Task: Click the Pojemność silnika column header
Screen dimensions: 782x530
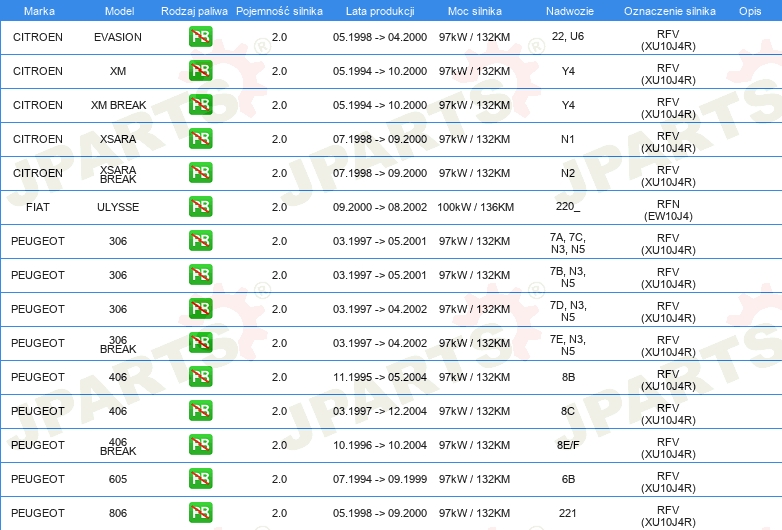Action: pyautogui.click(x=279, y=11)
